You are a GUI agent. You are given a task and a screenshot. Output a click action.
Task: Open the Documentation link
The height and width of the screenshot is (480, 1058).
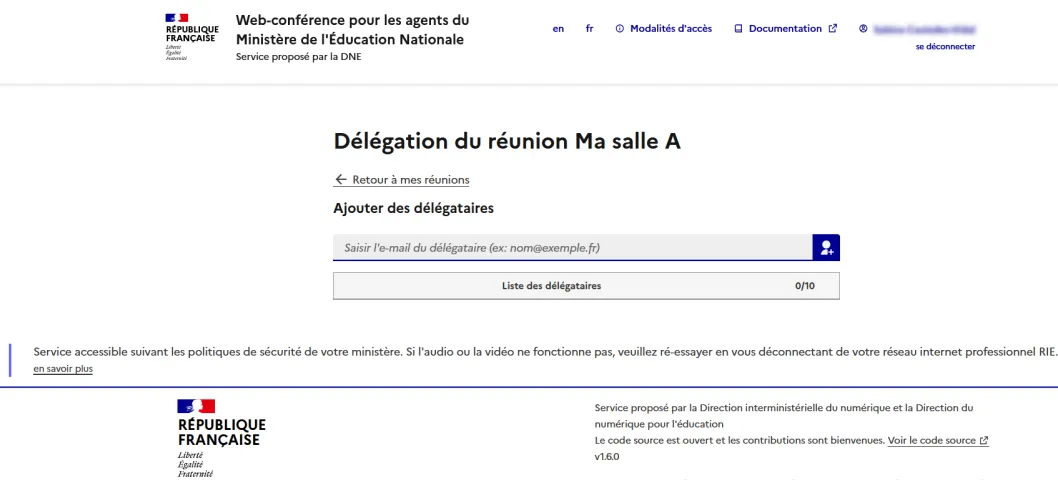(x=785, y=29)
